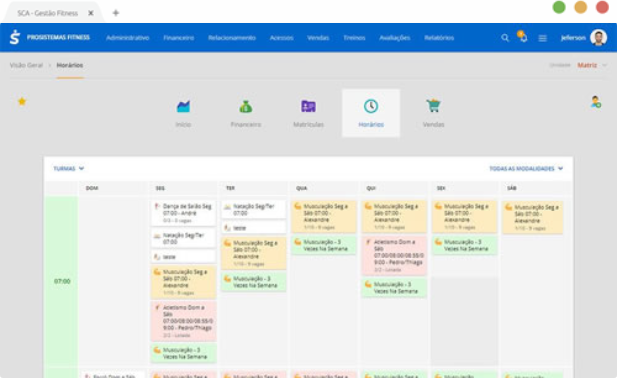This screenshot has height=378, width=617.
Task: Open Monday's green Musculação 3 Vezes card
Action: click(183, 353)
